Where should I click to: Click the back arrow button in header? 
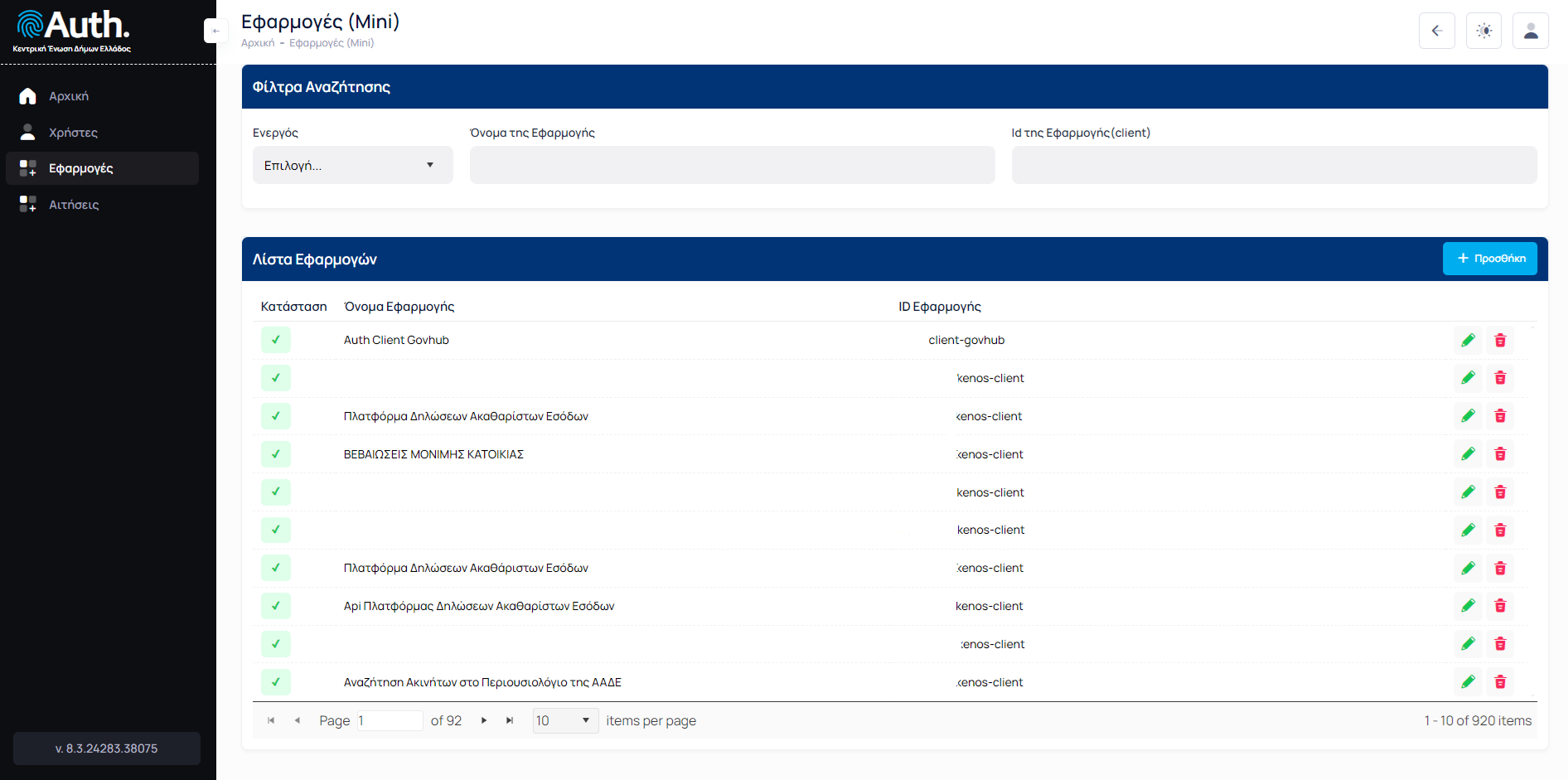click(x=1437, y=31)
